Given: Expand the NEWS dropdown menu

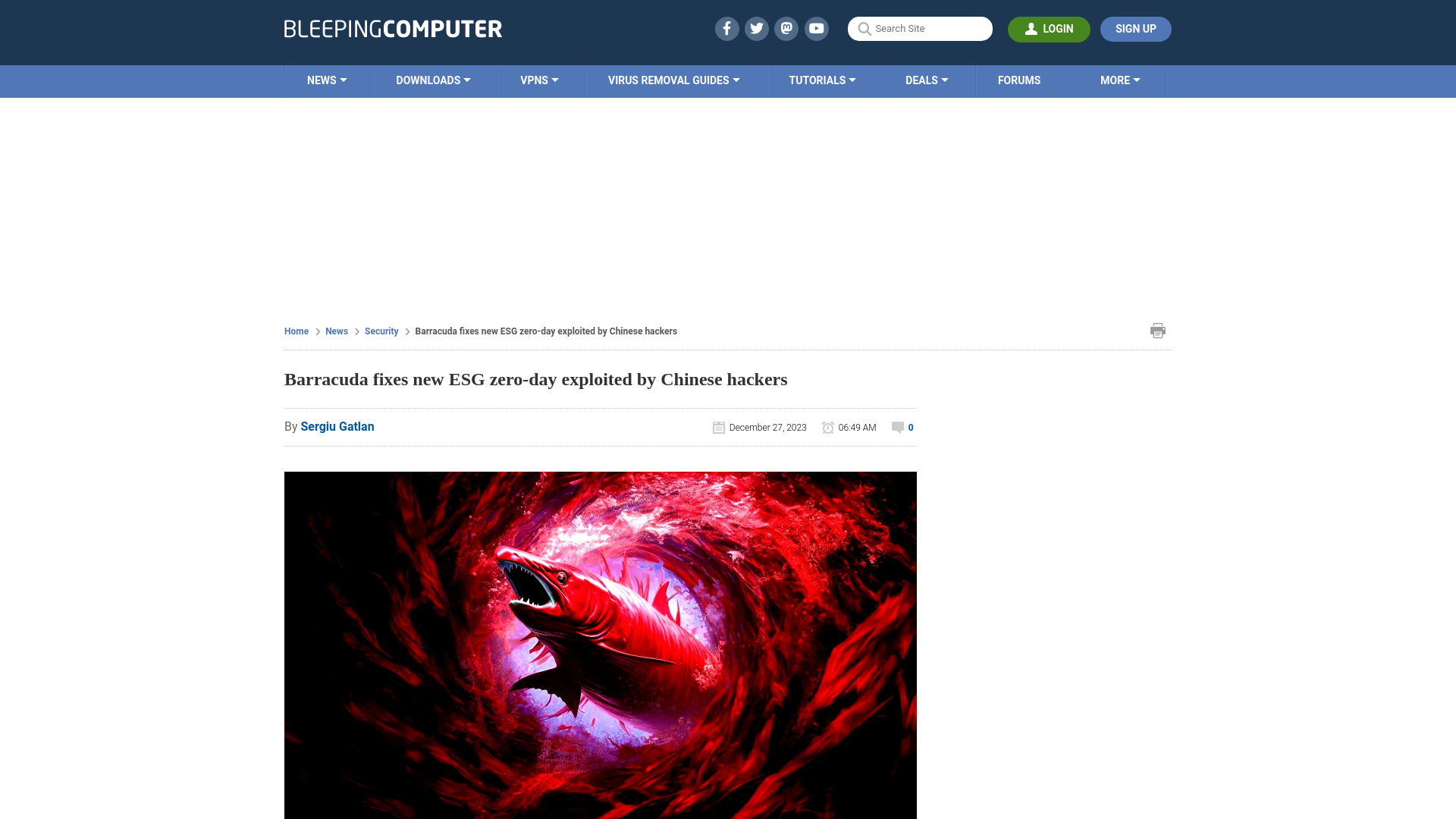Looking at the screenshot, I should tap(327, 80).
